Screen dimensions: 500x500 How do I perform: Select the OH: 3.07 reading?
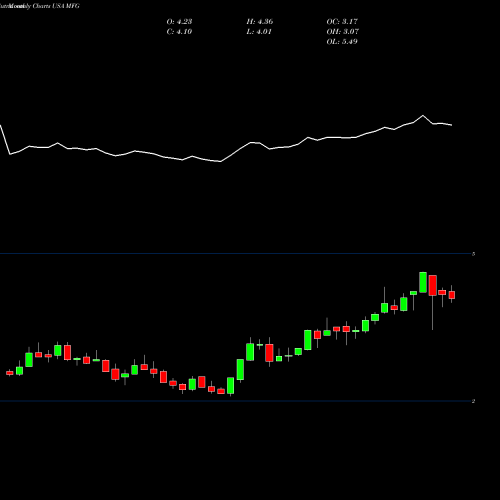[x=342, y=32]
